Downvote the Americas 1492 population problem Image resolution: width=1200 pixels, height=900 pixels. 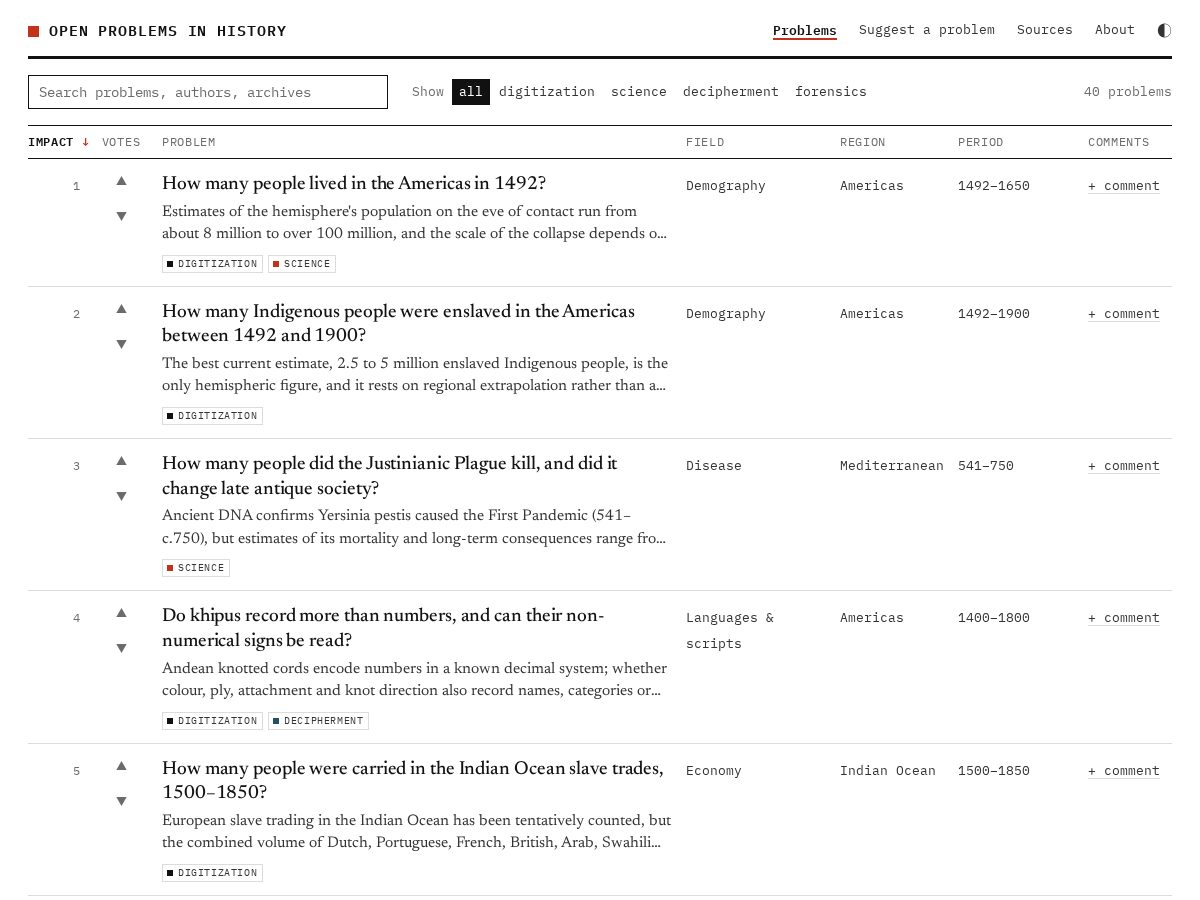point(121,216)
